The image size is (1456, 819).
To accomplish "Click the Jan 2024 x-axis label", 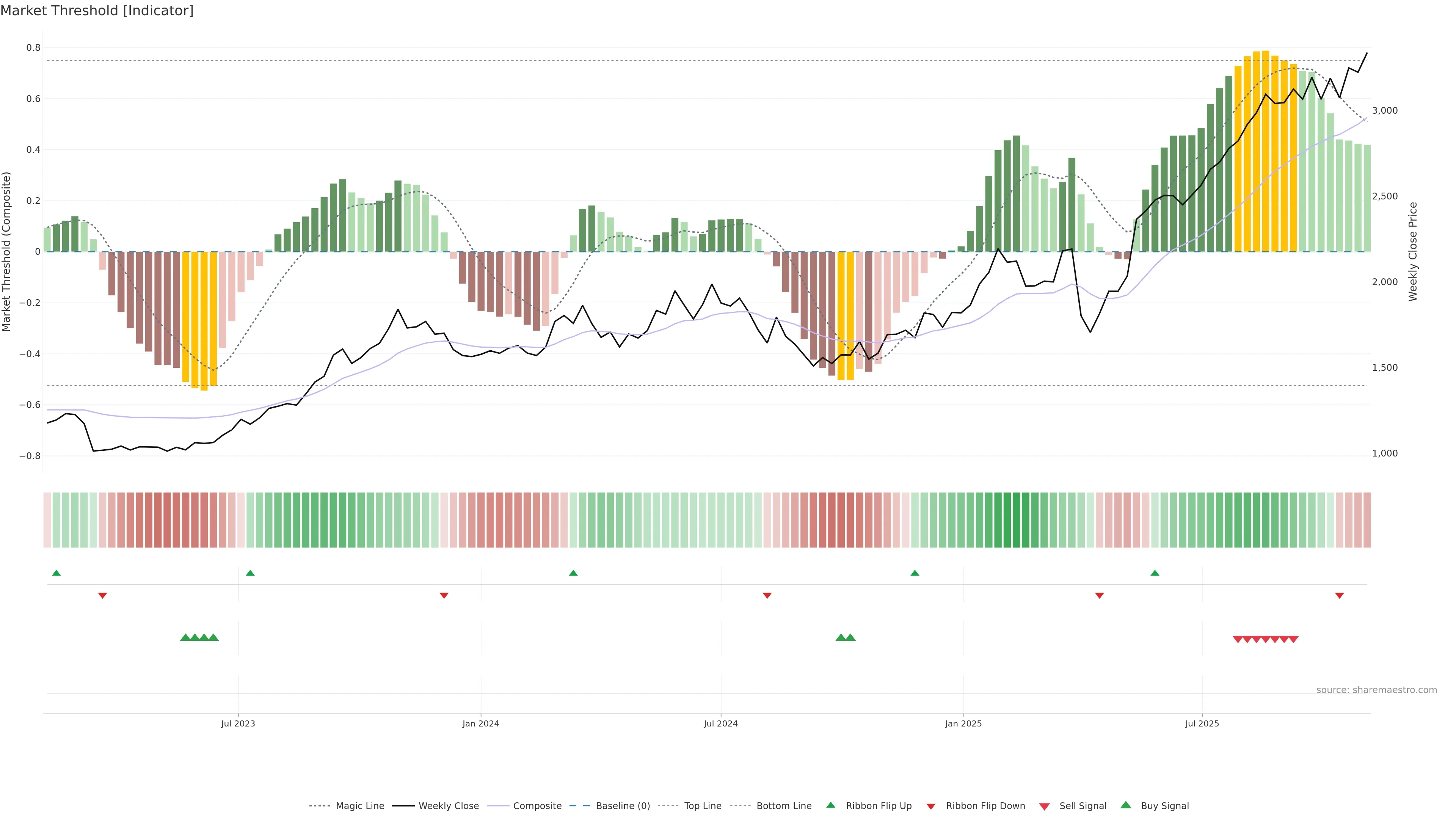I will pos(480,723).
